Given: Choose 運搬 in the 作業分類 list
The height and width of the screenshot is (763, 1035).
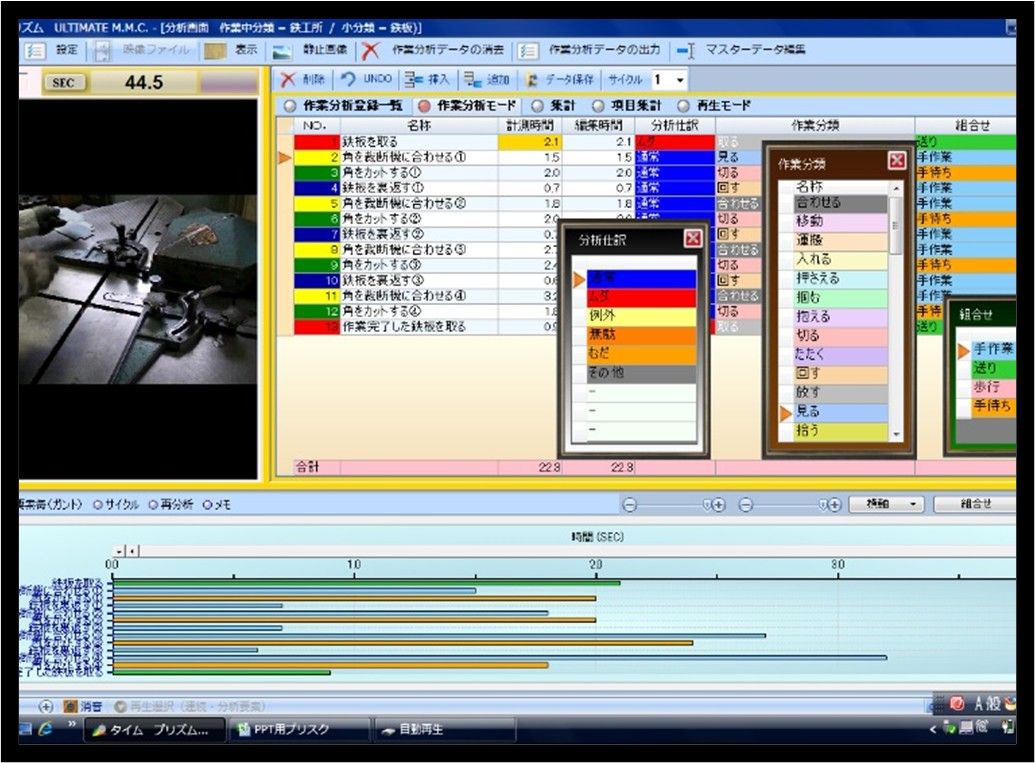Looking at the screenshot, I should click(841, 241).
